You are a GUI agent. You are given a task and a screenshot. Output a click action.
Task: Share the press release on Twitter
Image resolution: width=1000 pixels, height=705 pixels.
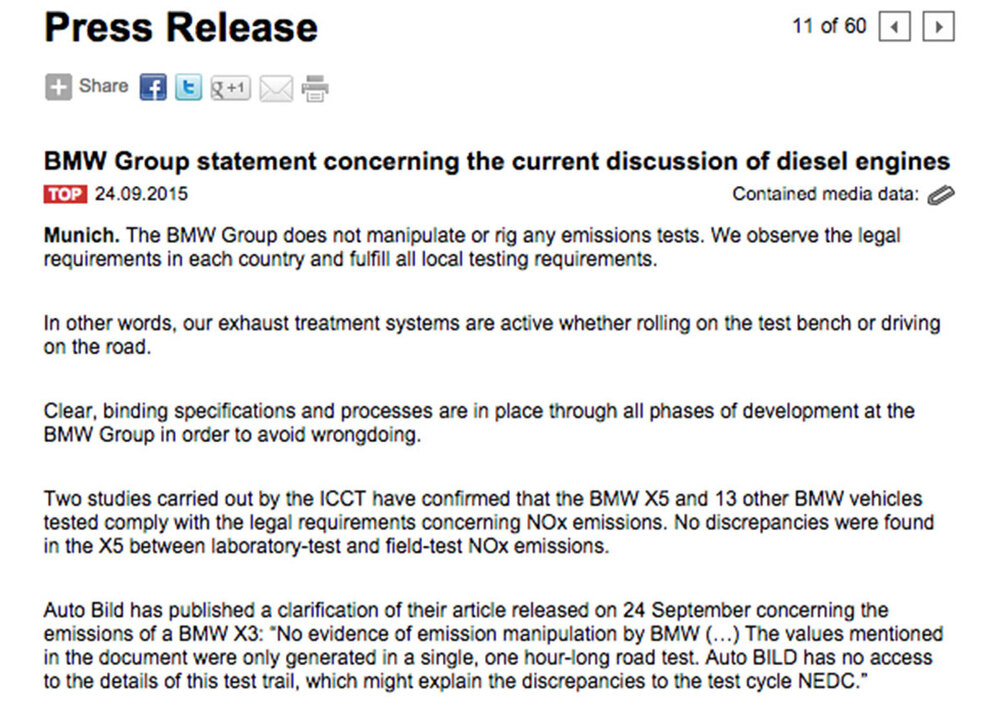tap(188, 88)
